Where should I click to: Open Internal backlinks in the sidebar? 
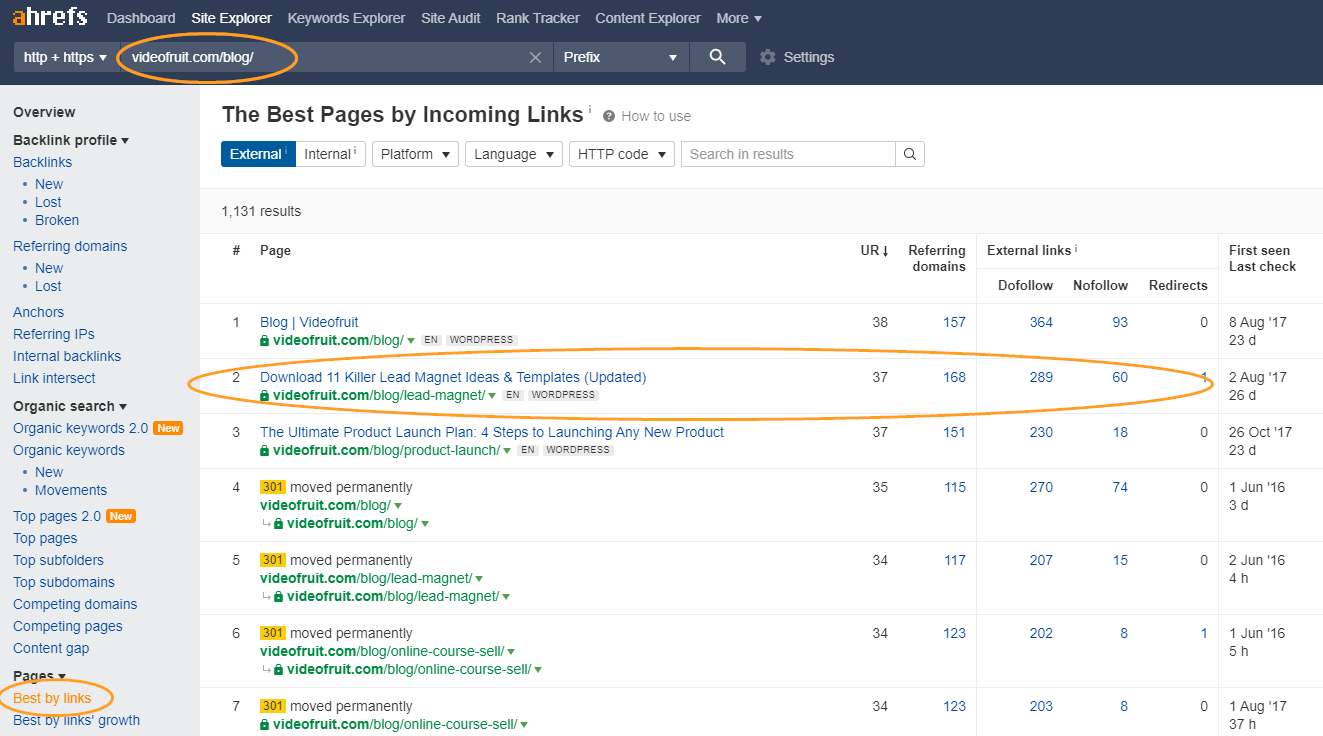click(x=67, y=356)
